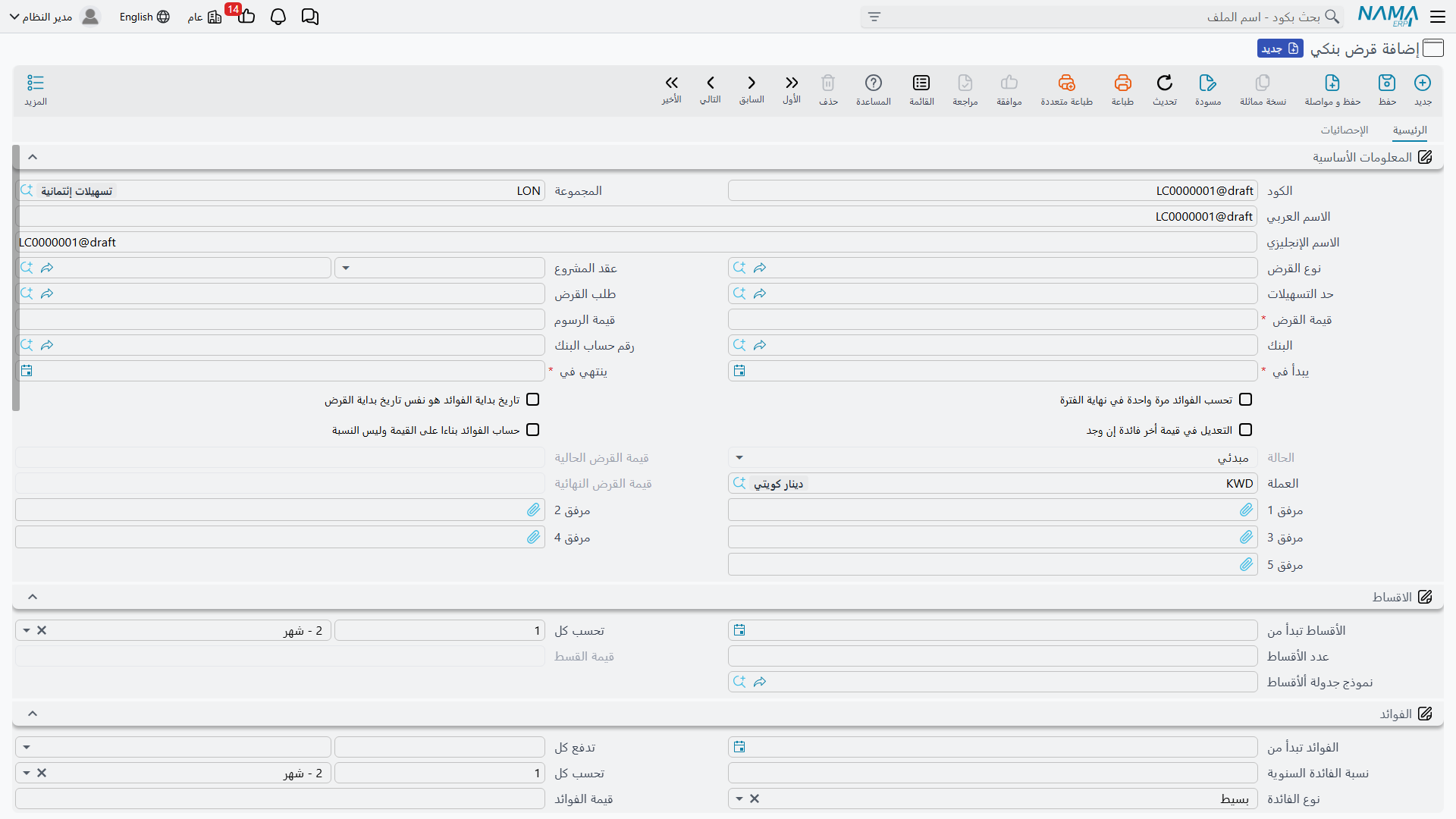Toggle حساب الفوائد بناءا على القيمة وليس النسبة
Viewport: 1456px width, 819px height.
pos(533,430)
